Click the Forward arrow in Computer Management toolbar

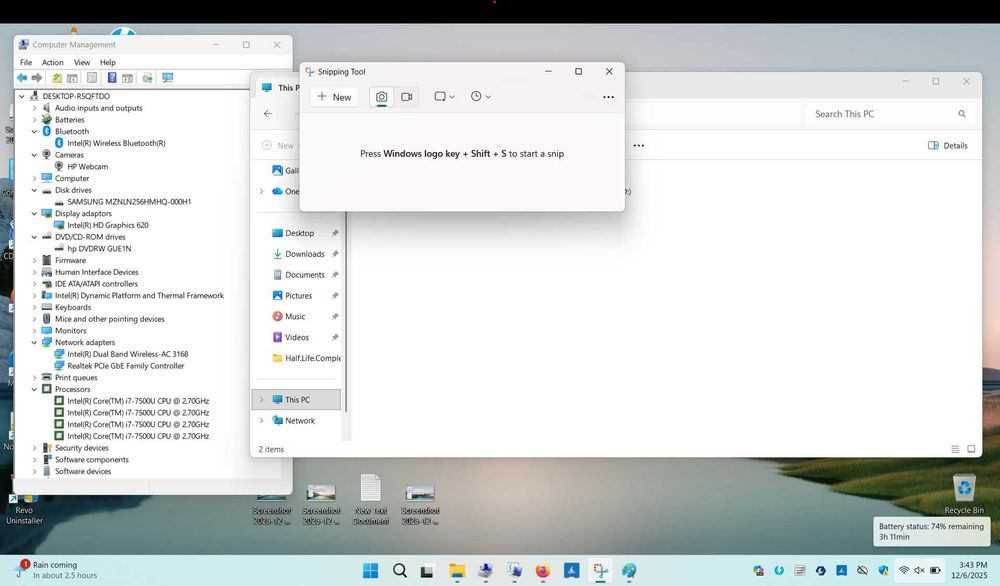pyautogui.click(x=37, y=78)
